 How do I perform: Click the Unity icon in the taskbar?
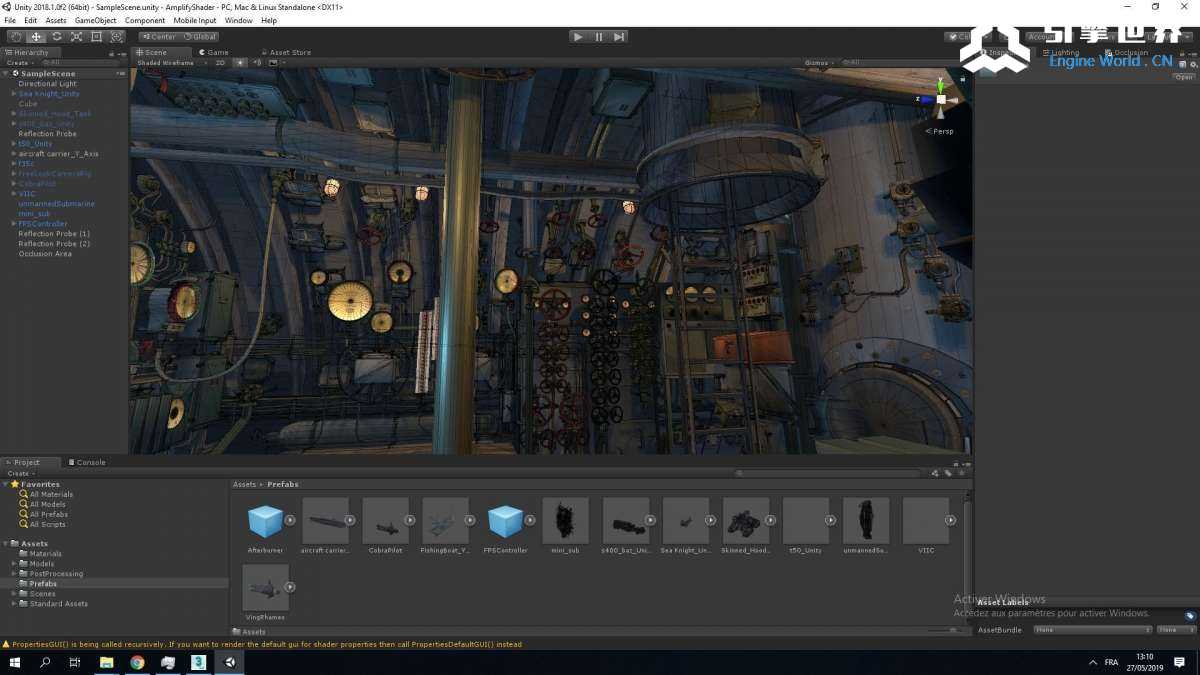tap(229, 662)
